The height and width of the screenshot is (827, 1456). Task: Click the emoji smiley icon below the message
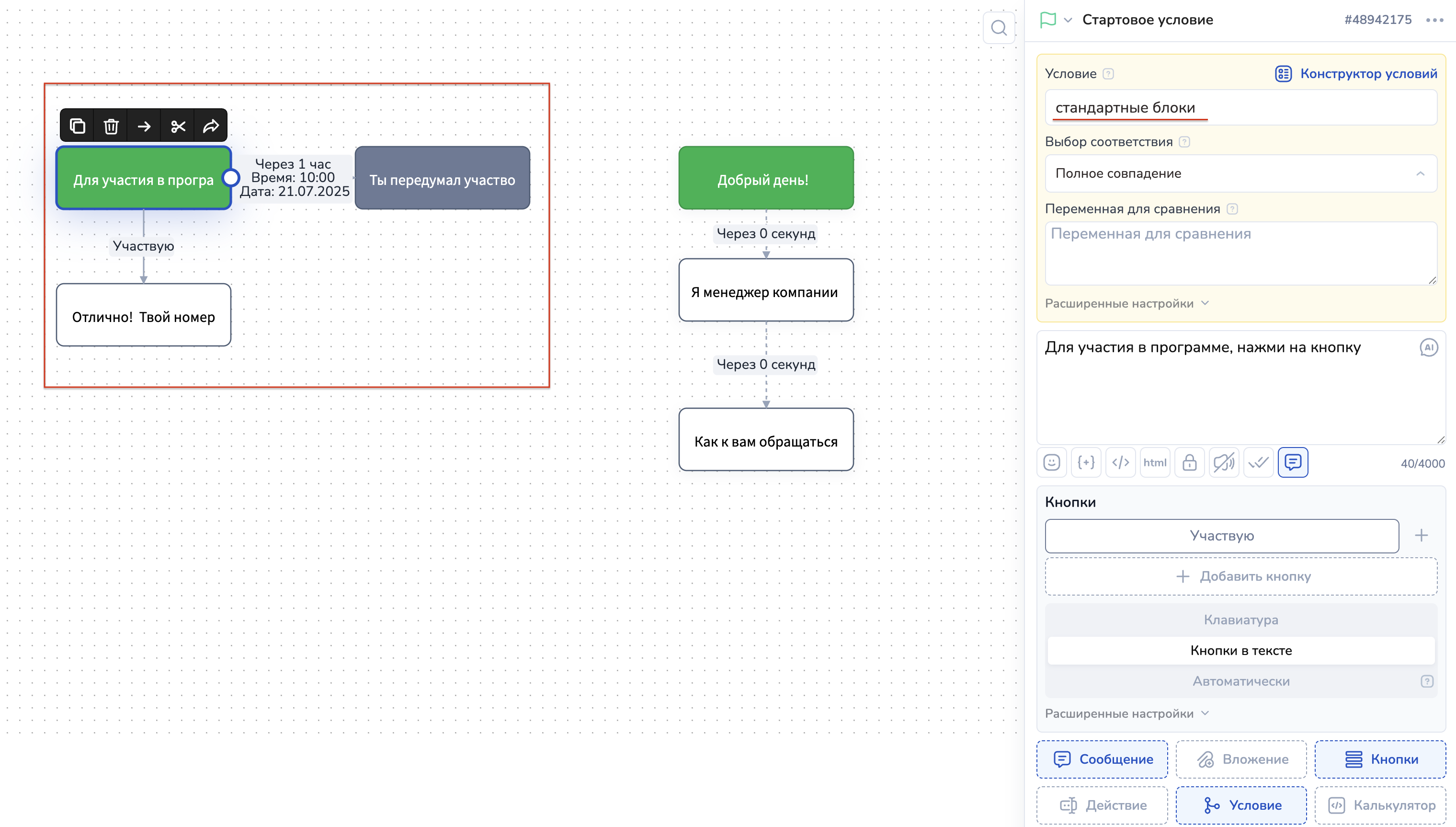[x=1051, y=462]
